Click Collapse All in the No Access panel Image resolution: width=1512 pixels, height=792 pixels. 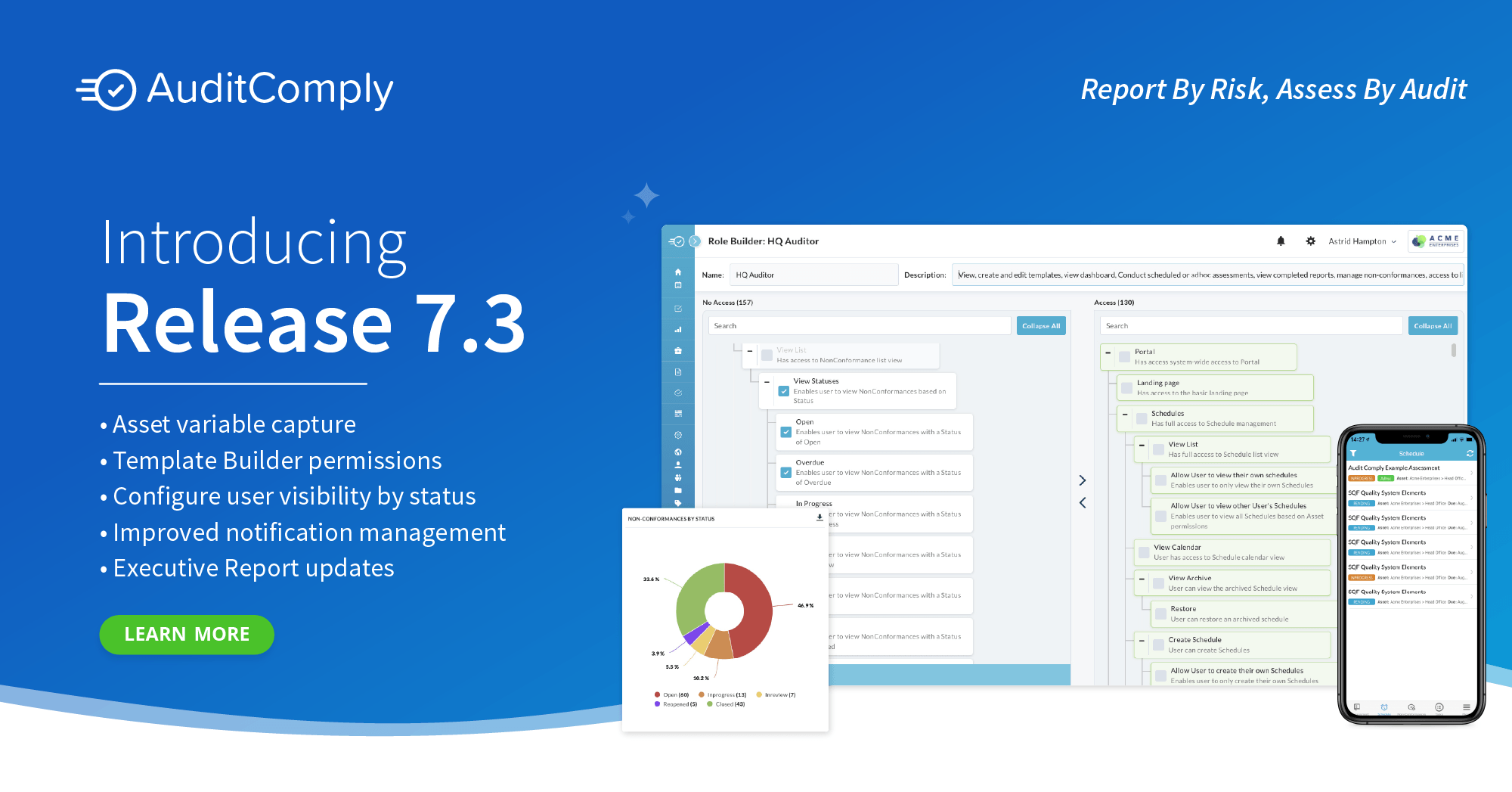pos(1041,326)
